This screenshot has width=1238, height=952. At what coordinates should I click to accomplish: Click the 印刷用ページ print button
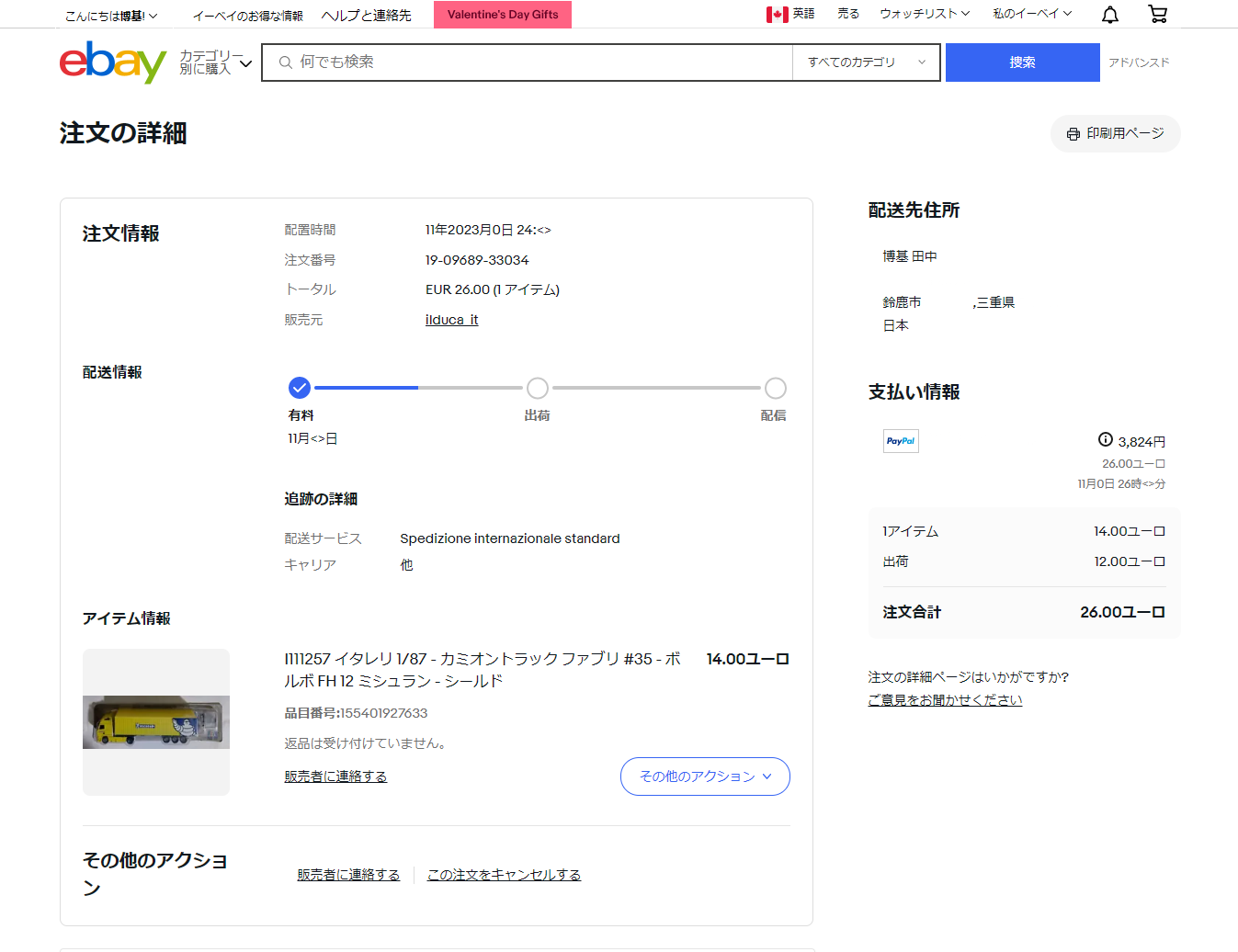click(x=1115, y=134)
